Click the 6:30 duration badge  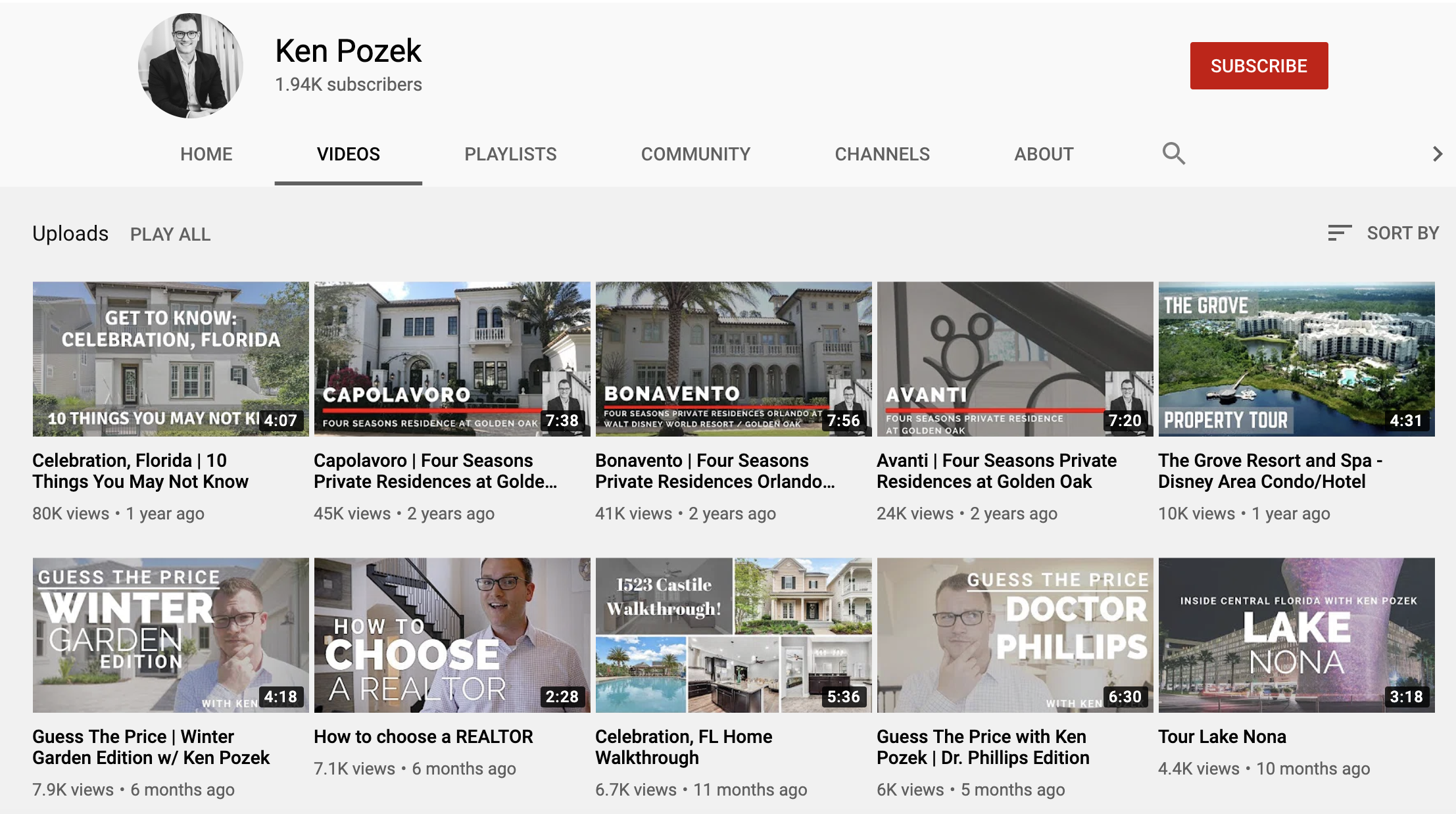click(1125, 696)
